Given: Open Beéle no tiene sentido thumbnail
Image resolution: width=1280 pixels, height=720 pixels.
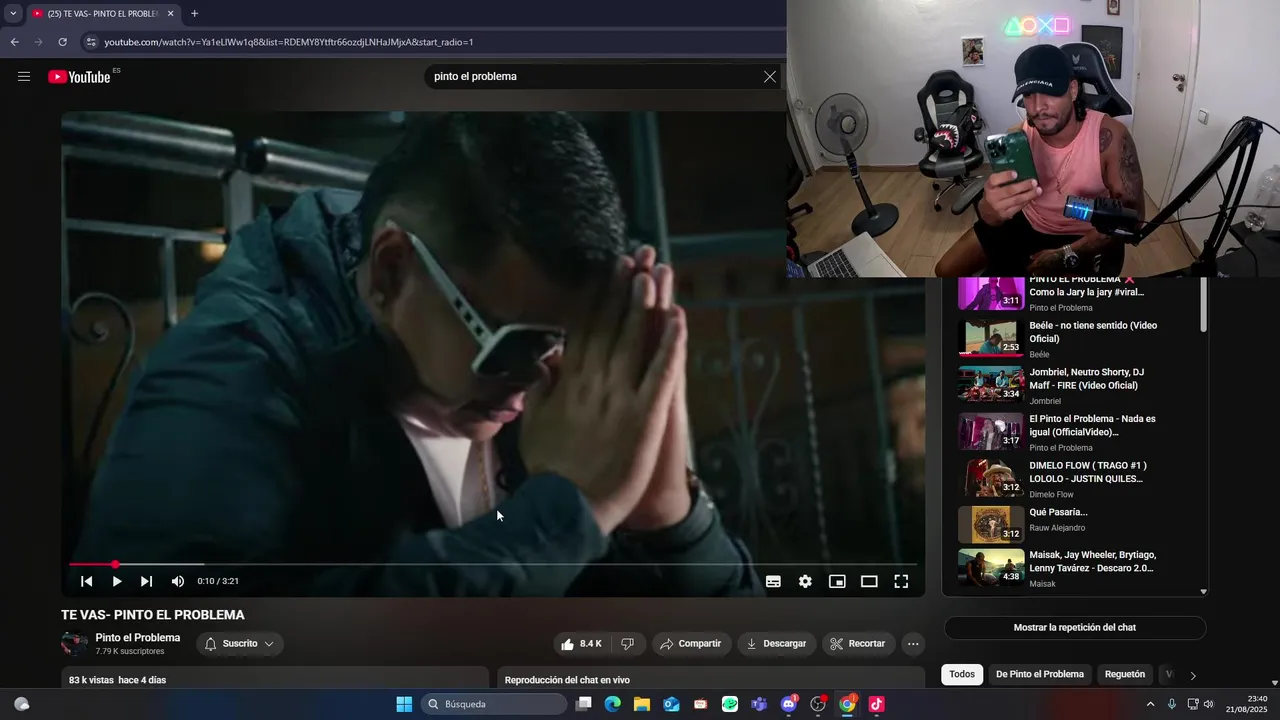Looking at the screenshot, I should coord(991,338).
